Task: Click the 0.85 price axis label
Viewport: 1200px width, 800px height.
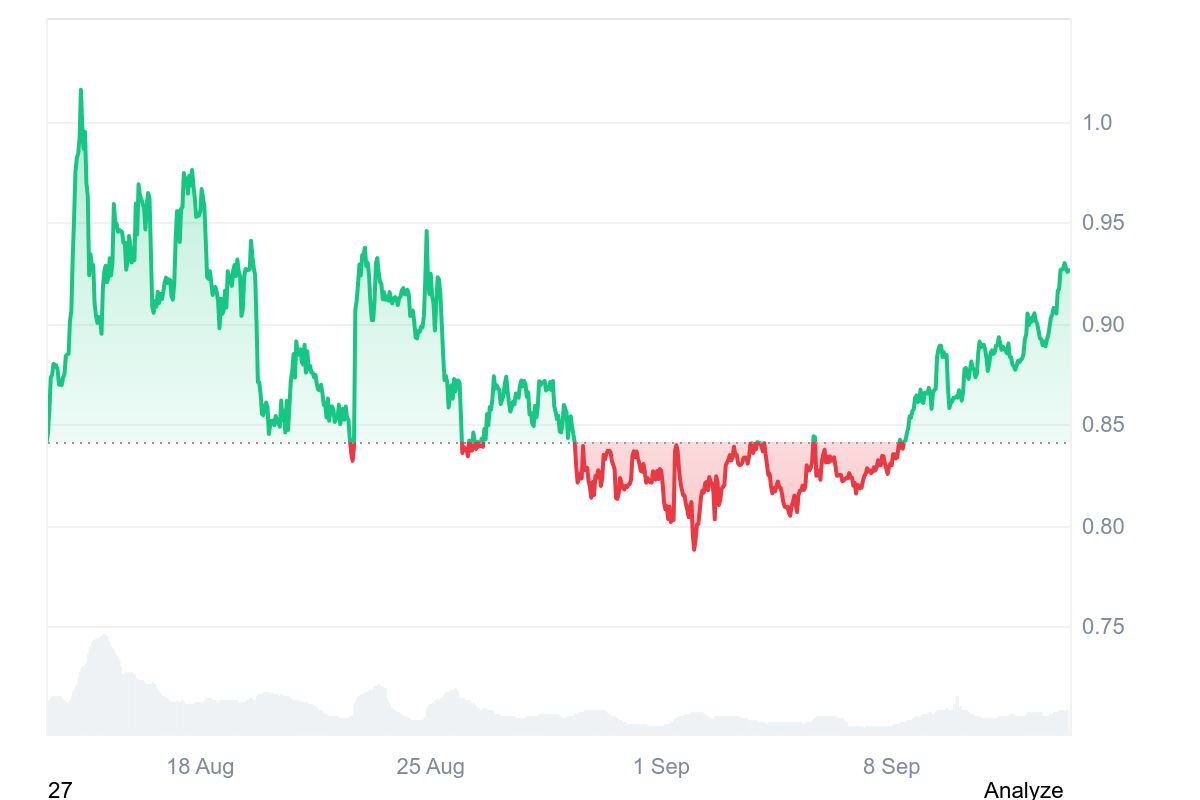Action: (1103, 425)
